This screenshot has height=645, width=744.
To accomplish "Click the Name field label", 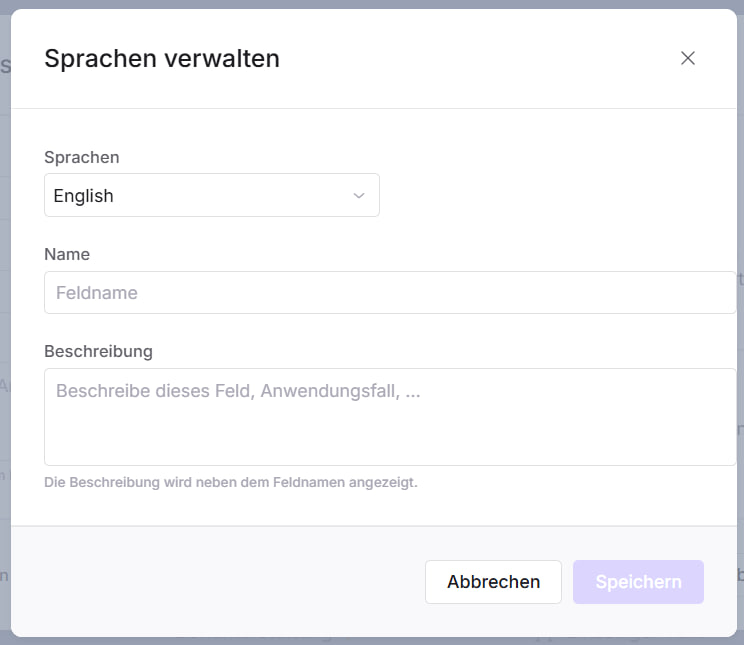I will coord(67,254).
